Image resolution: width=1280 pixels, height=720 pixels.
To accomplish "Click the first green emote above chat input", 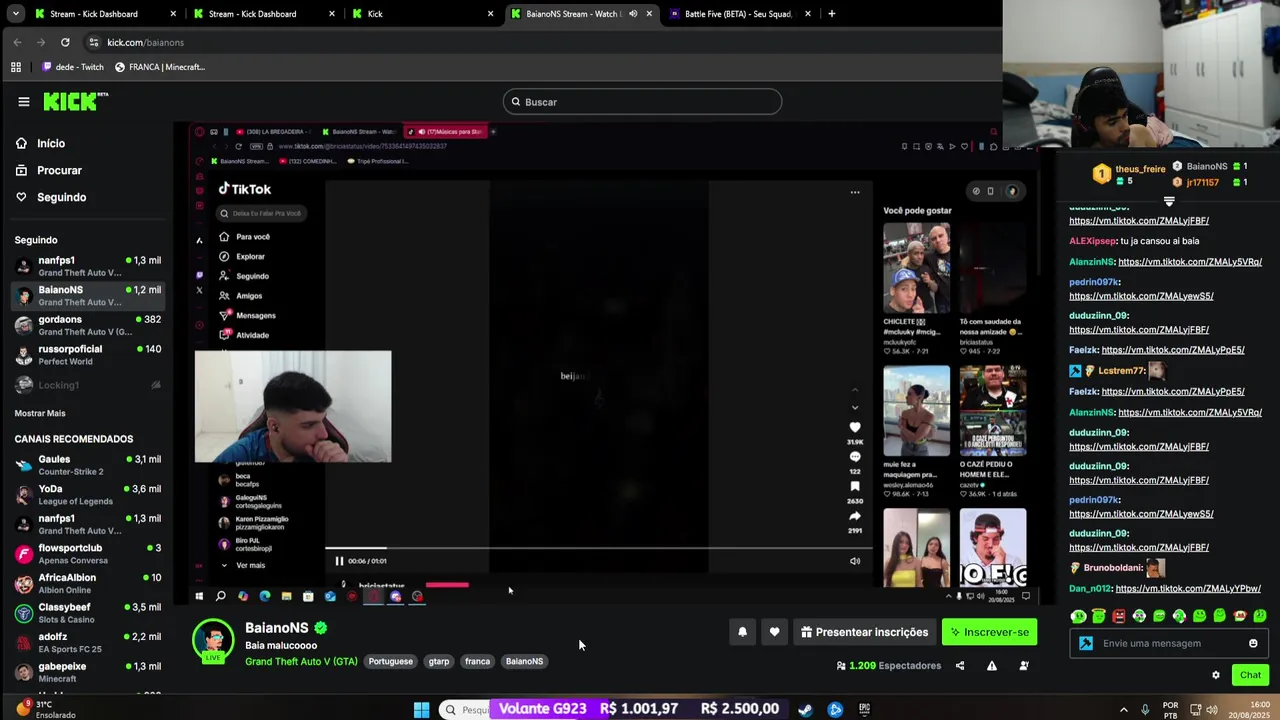I will click(1078, 616).
